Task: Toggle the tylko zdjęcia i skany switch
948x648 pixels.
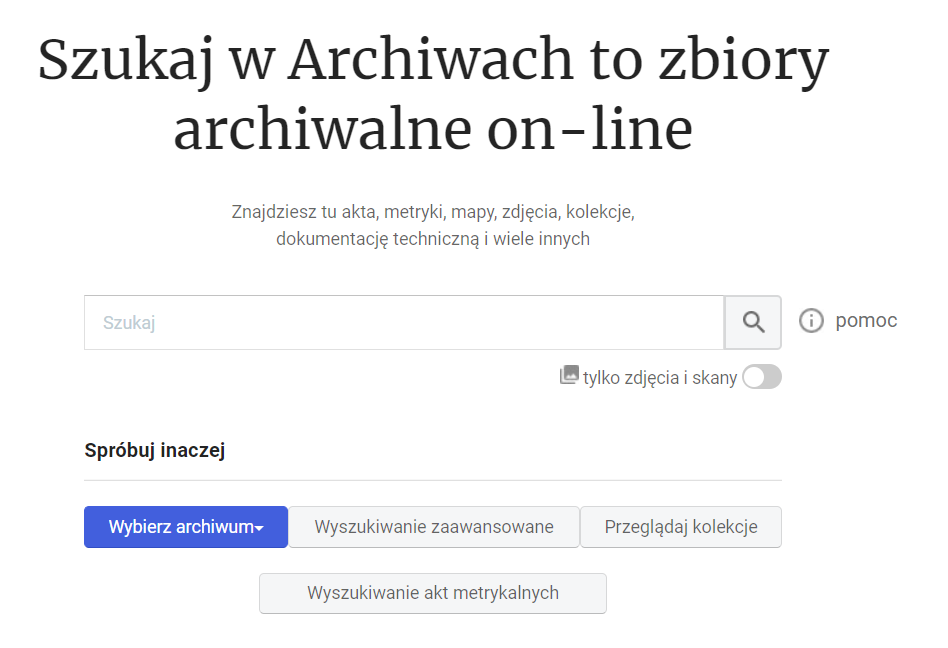Action: click(x=762, y=377)
